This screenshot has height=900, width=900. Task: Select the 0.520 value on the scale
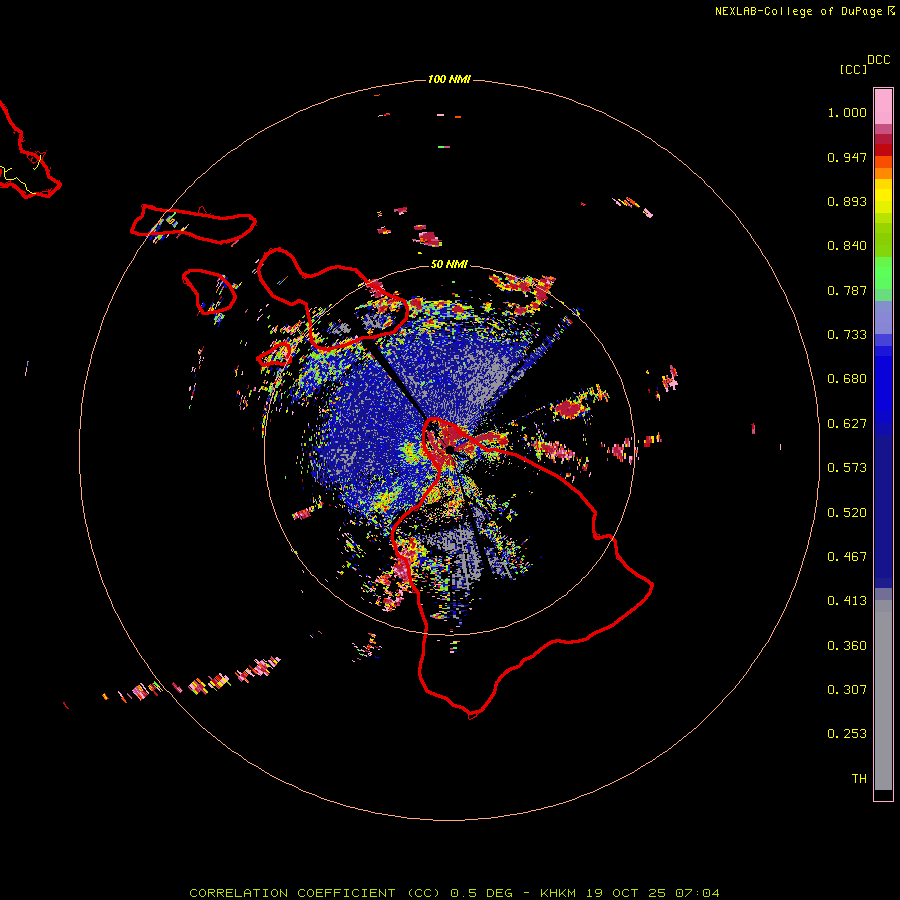pyautogui.click(x=847, y=513)
